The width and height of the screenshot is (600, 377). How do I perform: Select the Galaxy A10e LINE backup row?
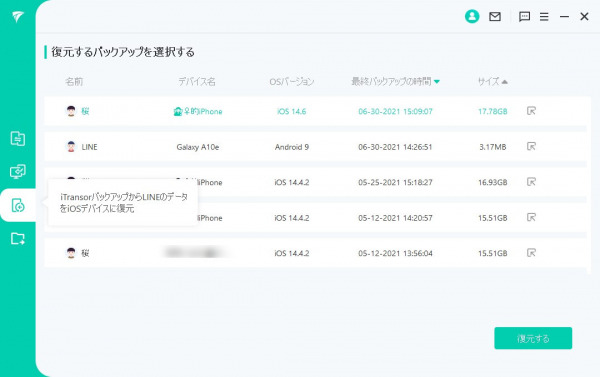315,147
